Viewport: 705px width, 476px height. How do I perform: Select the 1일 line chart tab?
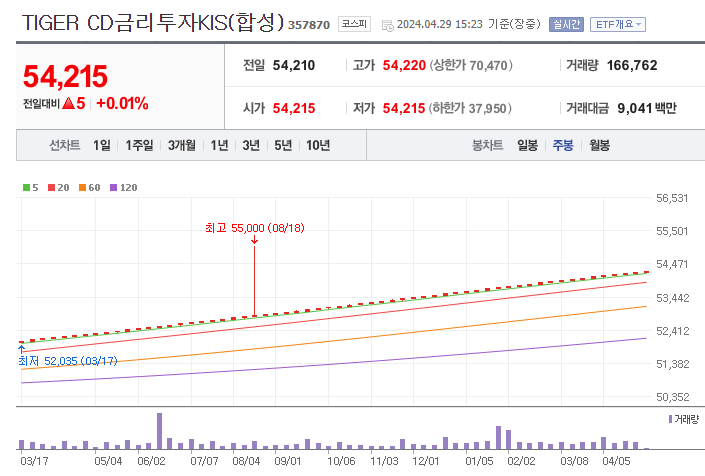click(102, 145)
